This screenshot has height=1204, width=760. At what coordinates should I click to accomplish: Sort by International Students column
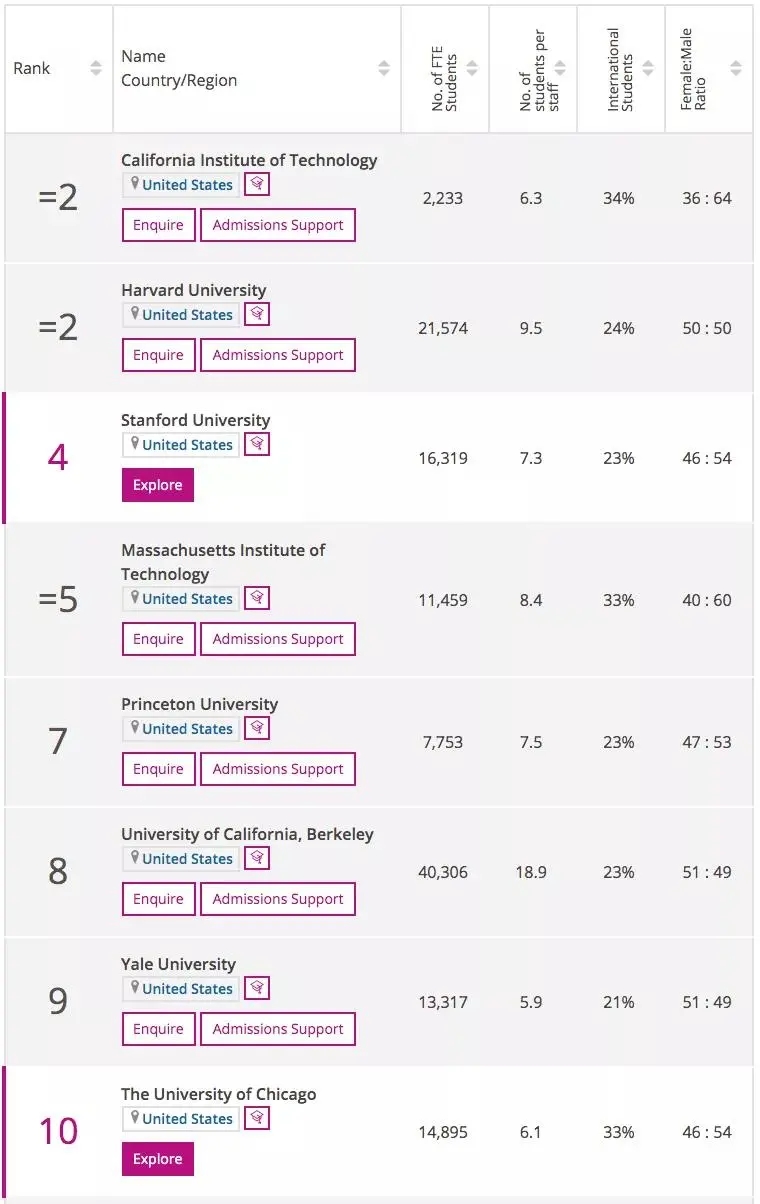point(648,69)
